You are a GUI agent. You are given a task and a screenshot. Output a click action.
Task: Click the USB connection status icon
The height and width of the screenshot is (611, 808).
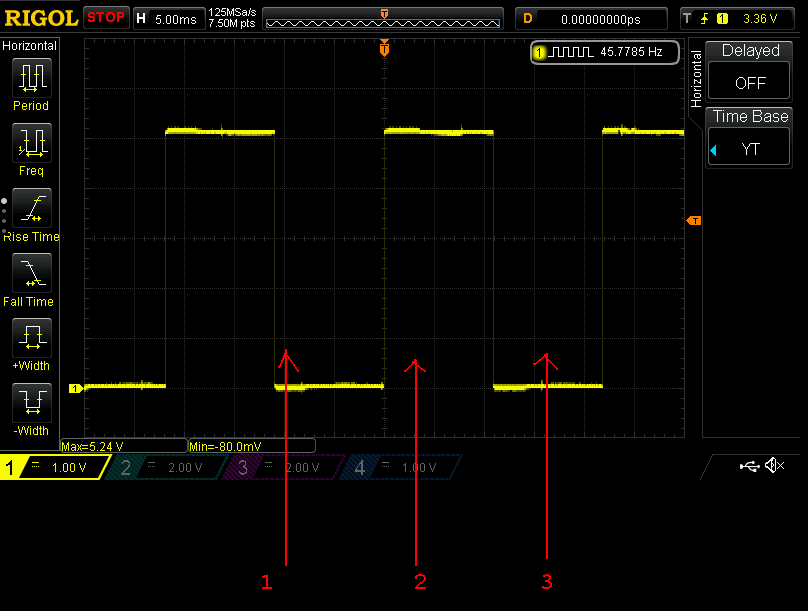coord(749,466)
